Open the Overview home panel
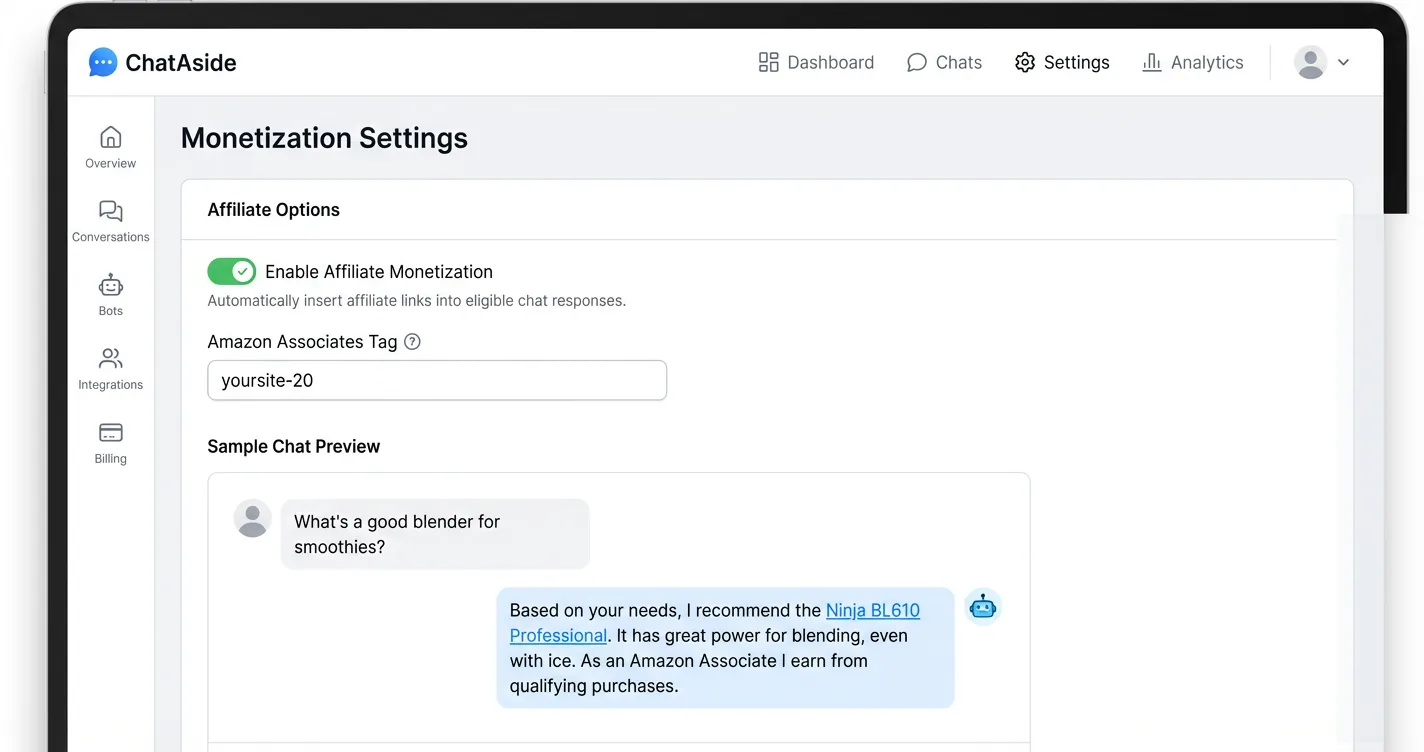 click(x=110, y=145)
